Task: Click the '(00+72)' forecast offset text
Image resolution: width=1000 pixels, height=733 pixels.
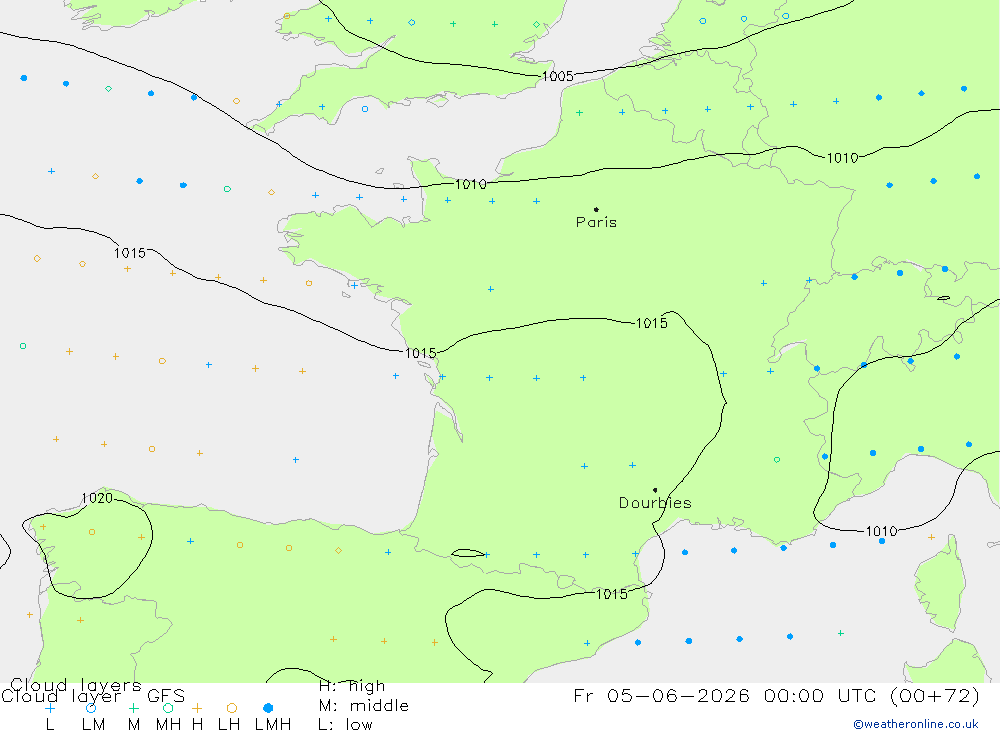Action: click(x=934, y=695)
